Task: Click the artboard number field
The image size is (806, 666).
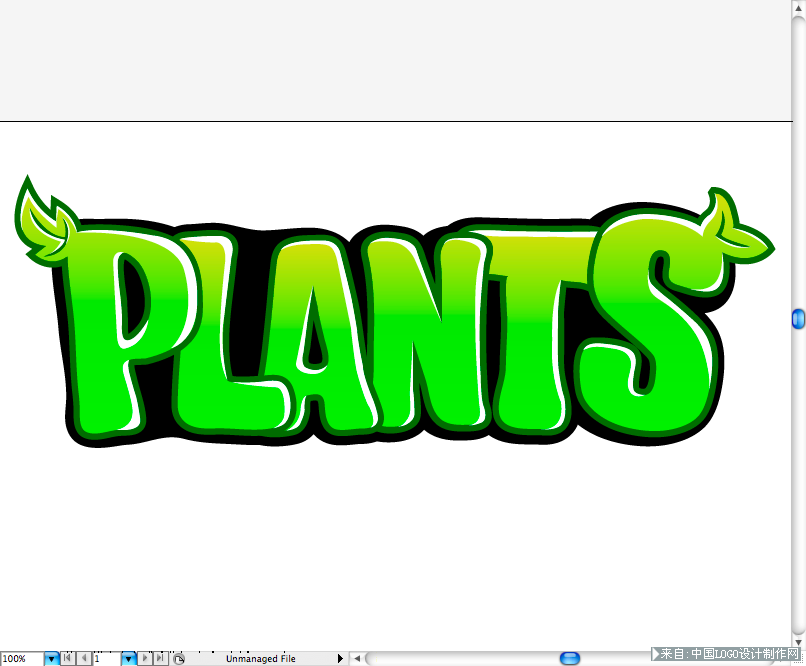Action: click(x=106, y=658)
